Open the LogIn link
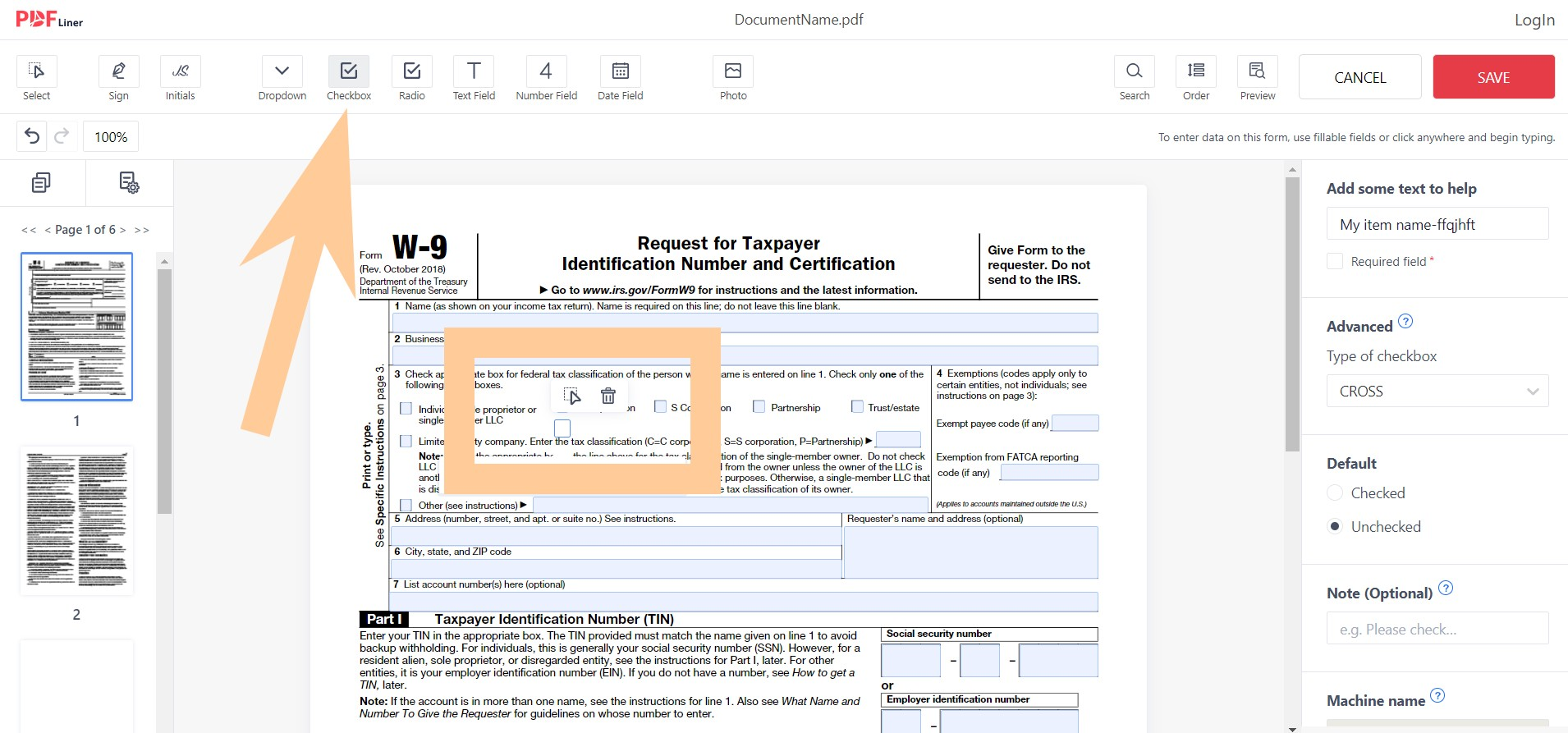The height and width of the screenshot is (733, 1568). coord(1534,20)
